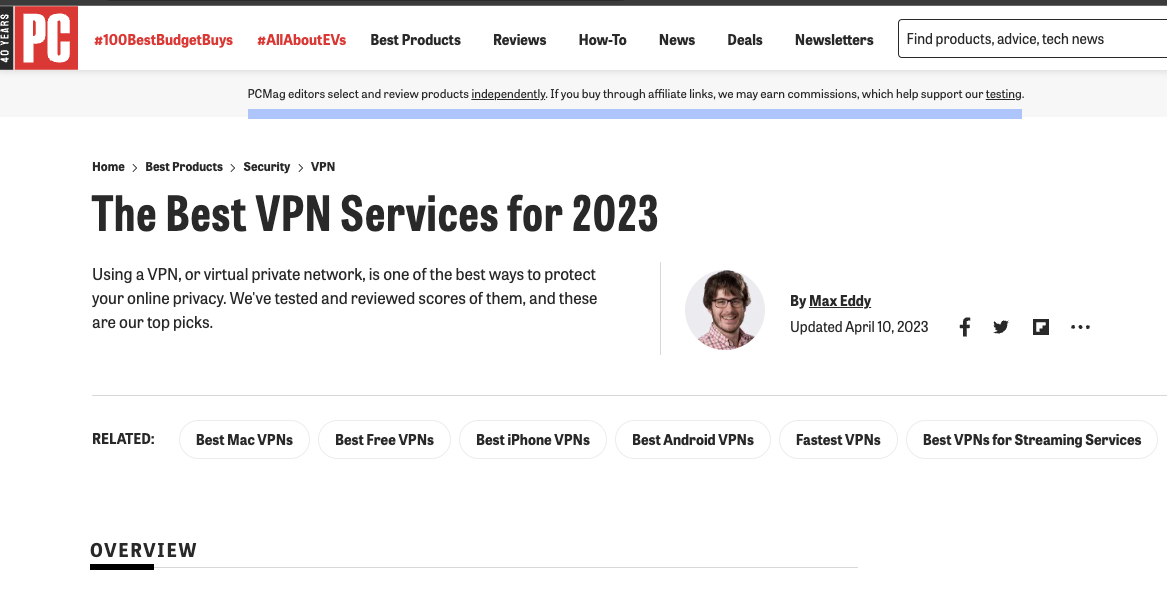Image resolution: width=1167 pixels, height=589 pixels.
Task: Open Max Eddy's author photo
Action: pos(725,310)
